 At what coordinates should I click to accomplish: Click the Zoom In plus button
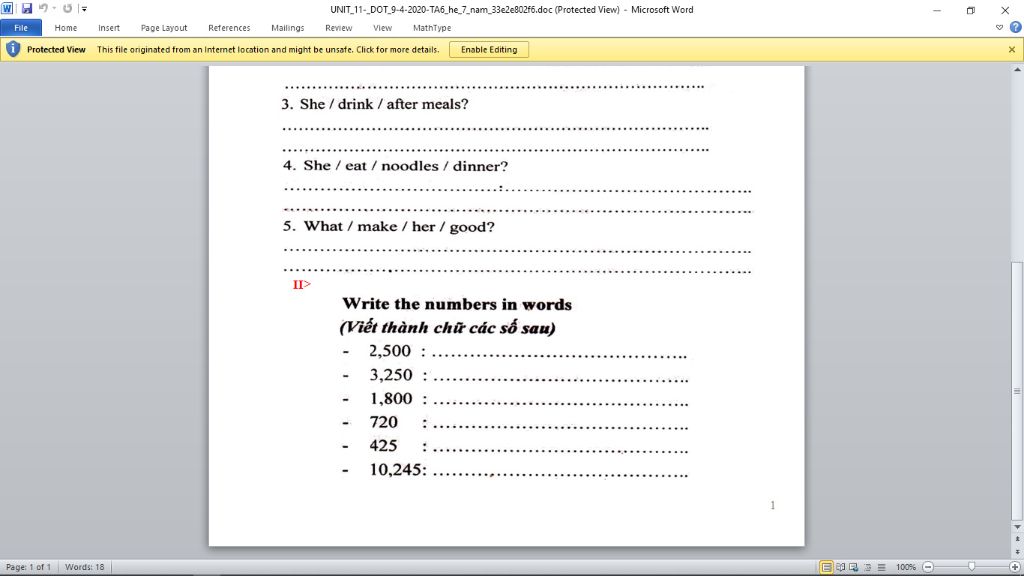point(1015,567)
